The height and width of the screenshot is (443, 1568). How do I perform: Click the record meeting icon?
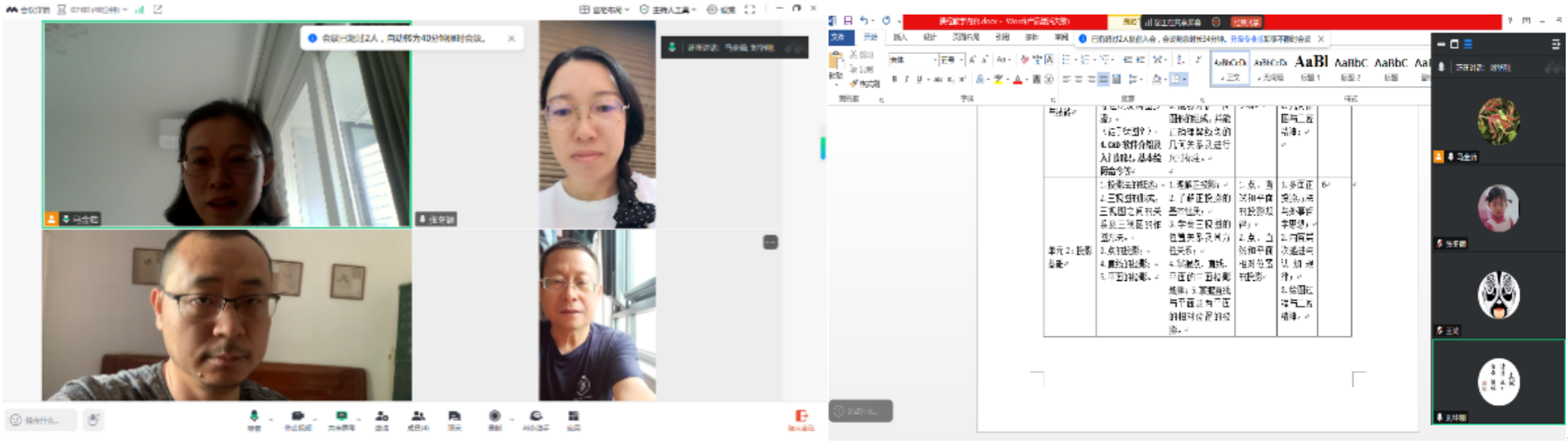pos(494,416)
